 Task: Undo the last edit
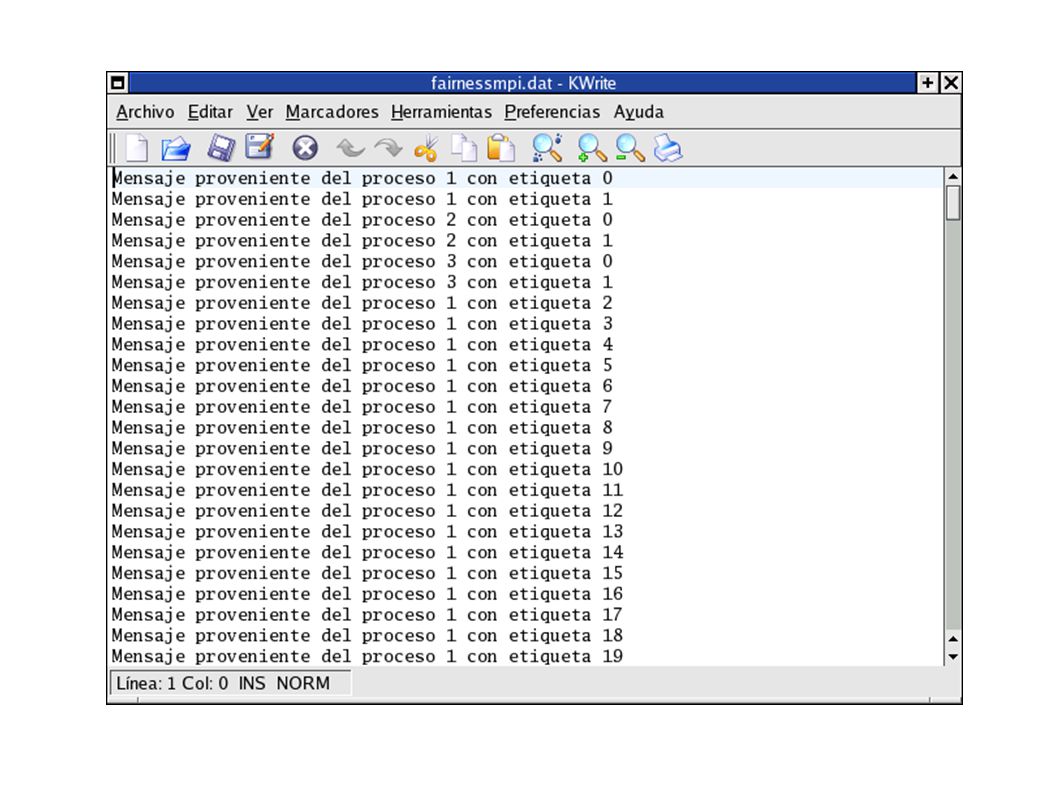tap(350, 148)
